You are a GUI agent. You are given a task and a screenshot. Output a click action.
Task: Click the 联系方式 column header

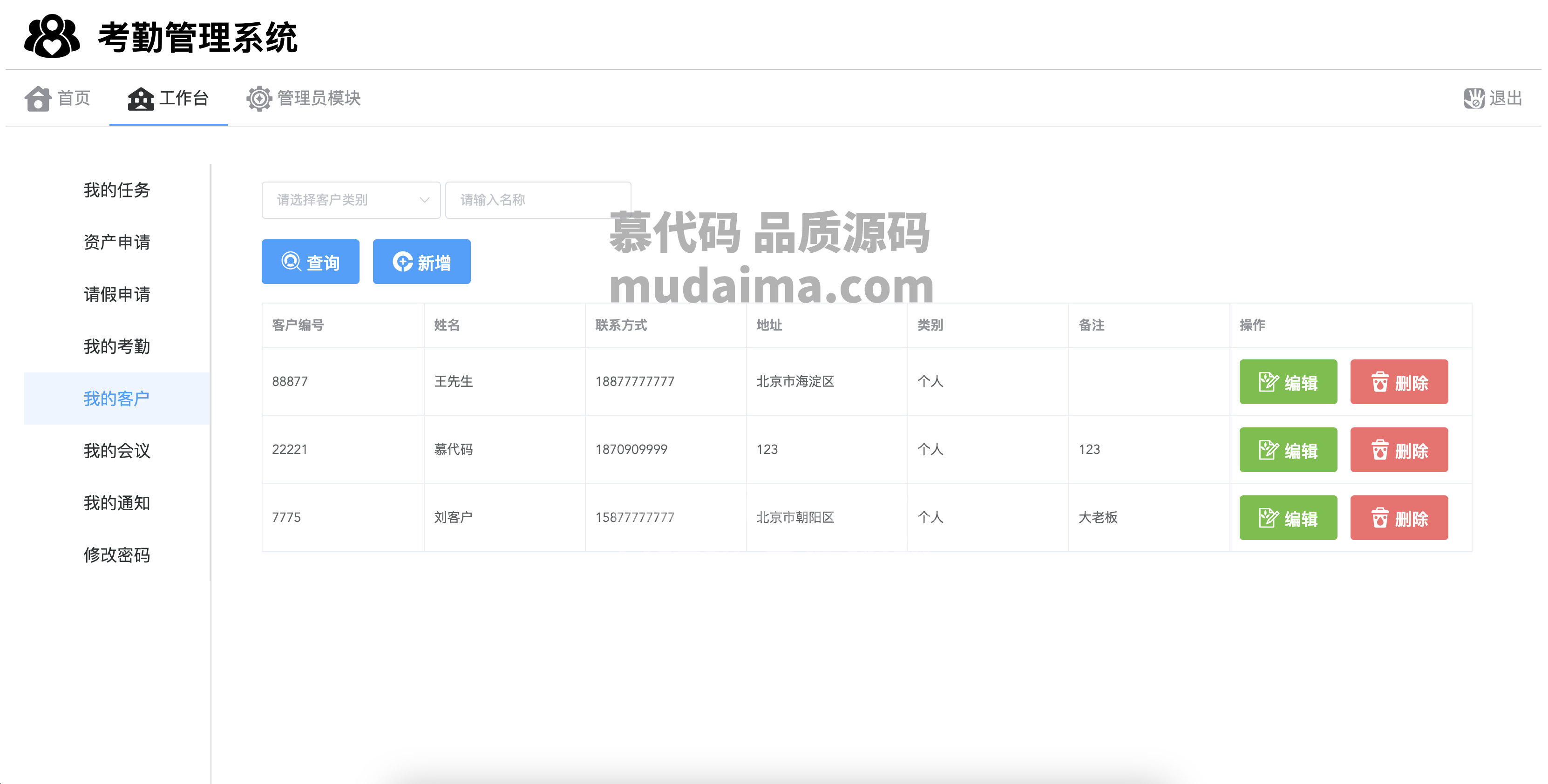pyautogui.click(x=621, y=325)
